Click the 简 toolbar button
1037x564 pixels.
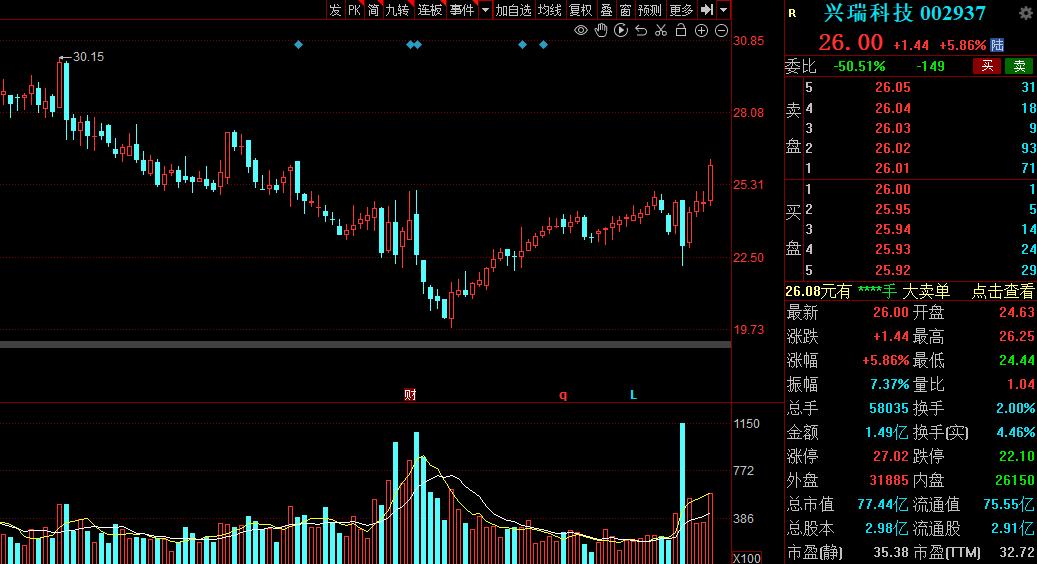click(x=374, y=10)
